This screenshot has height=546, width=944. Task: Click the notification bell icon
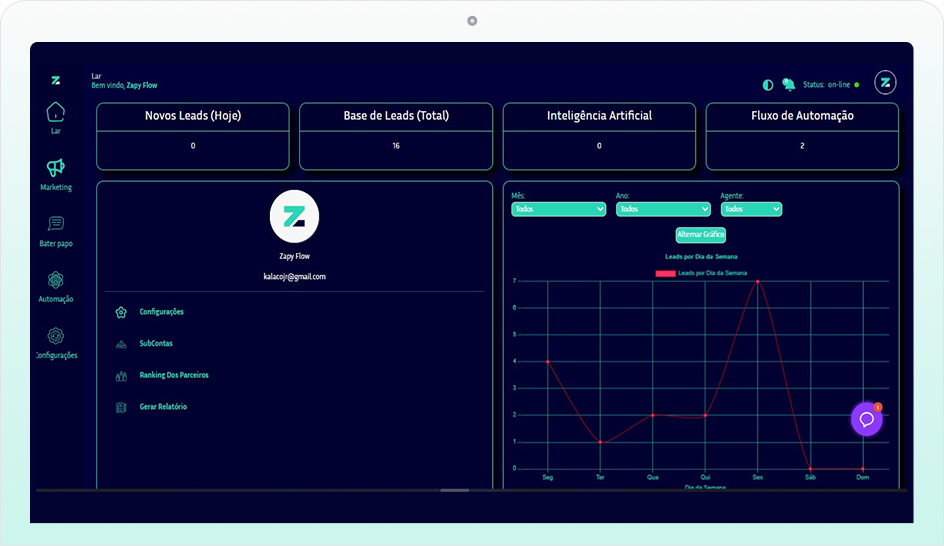(788, 84)
